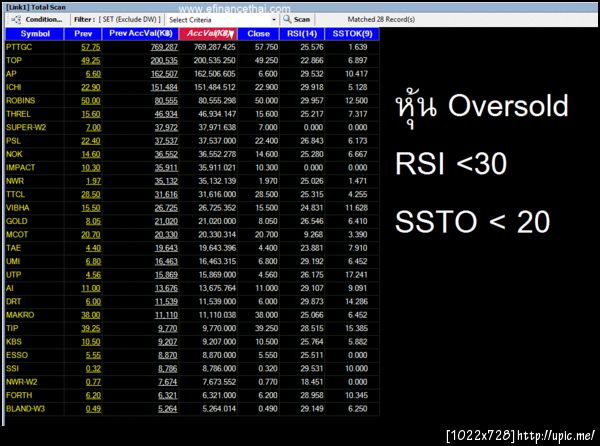
Task: Select the TIP symbol
Action: (x=12, y=328)
